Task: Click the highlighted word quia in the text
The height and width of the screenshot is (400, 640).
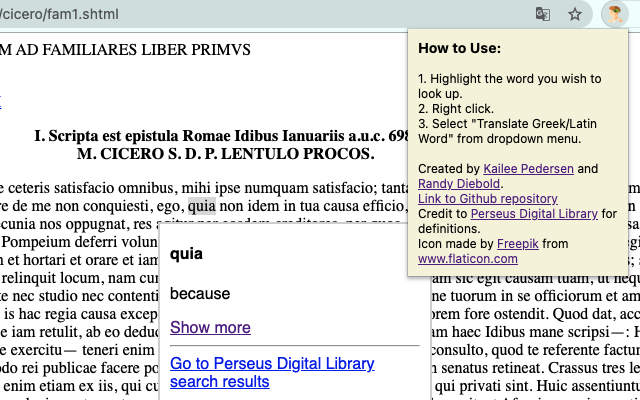Action: pyautogui.click(x=202, y=207)
